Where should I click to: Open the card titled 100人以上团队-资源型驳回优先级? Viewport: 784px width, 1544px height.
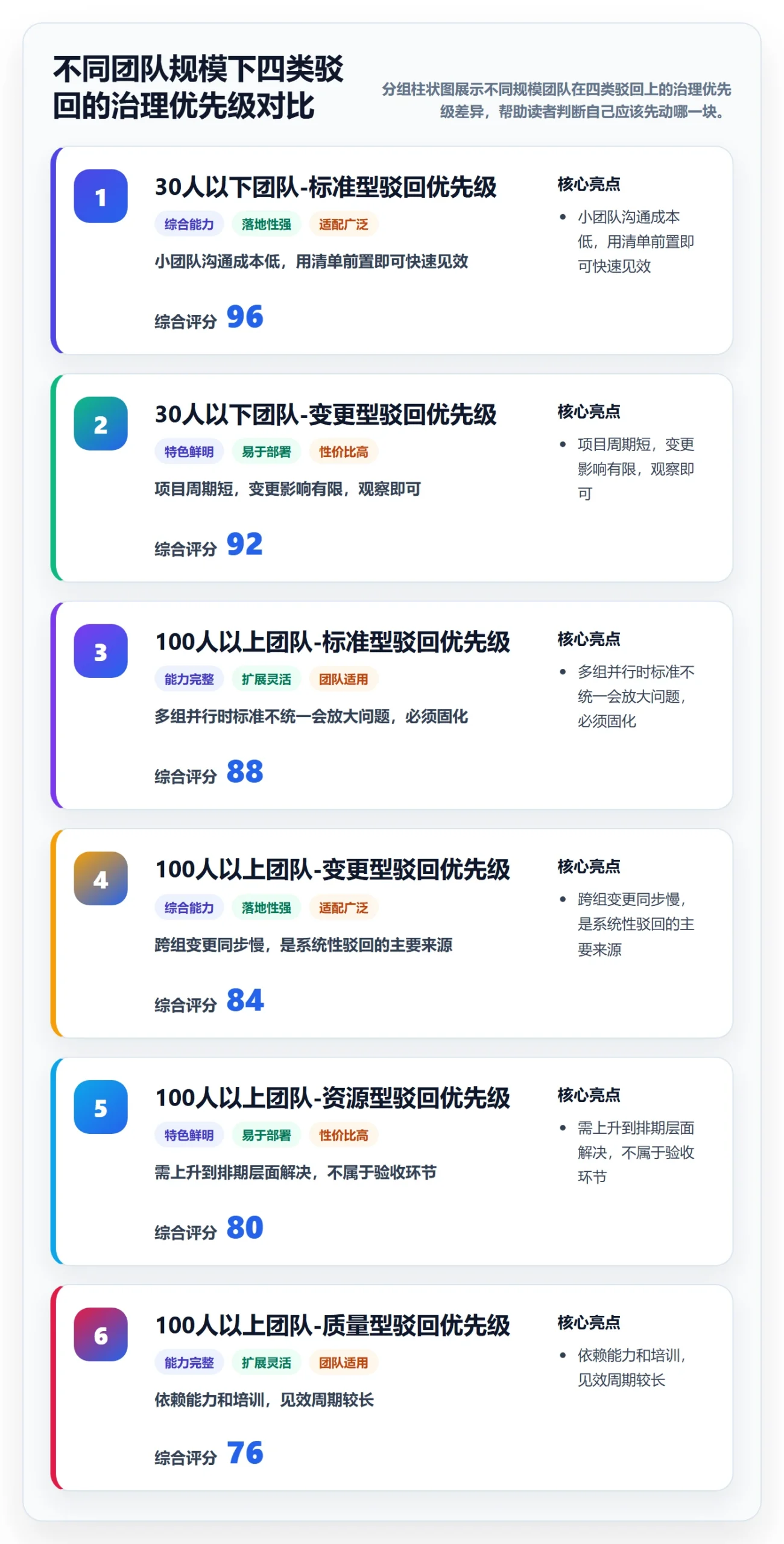(392, 1161)
